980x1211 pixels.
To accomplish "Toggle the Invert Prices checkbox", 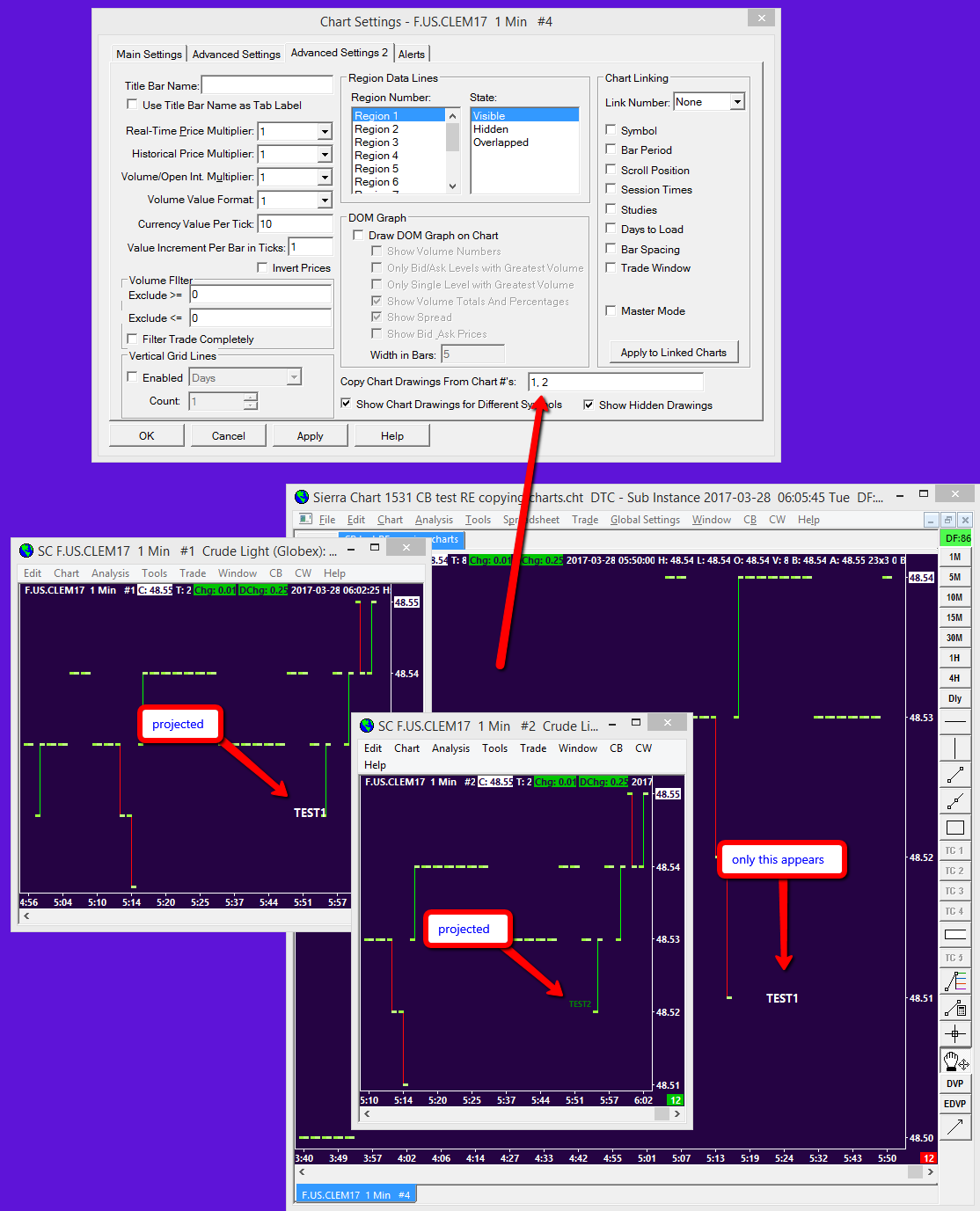I will [x=262, y=267].
